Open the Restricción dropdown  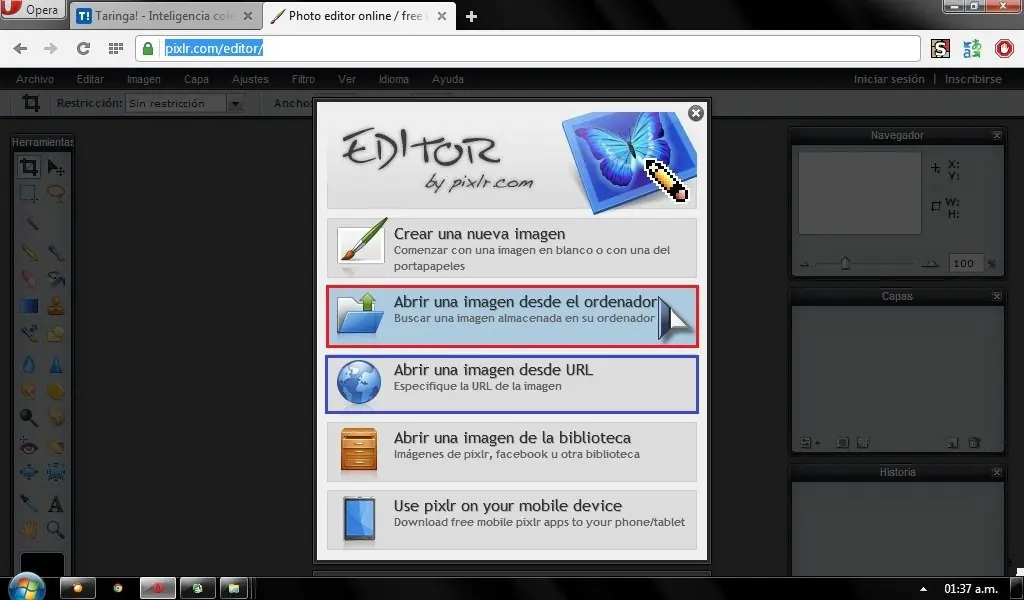[x=184, y=103]
